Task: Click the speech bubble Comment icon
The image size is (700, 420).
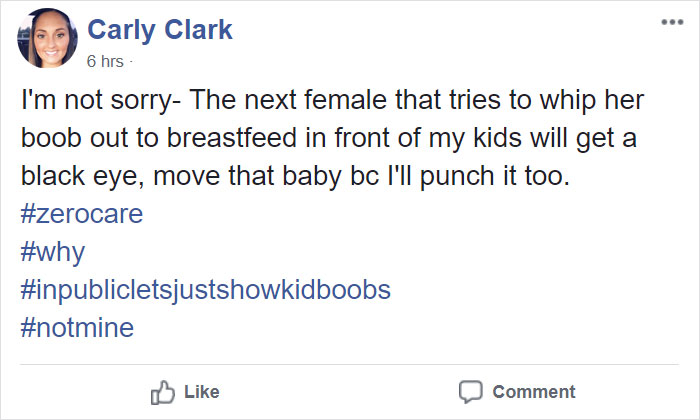Action: click(470, 391)
